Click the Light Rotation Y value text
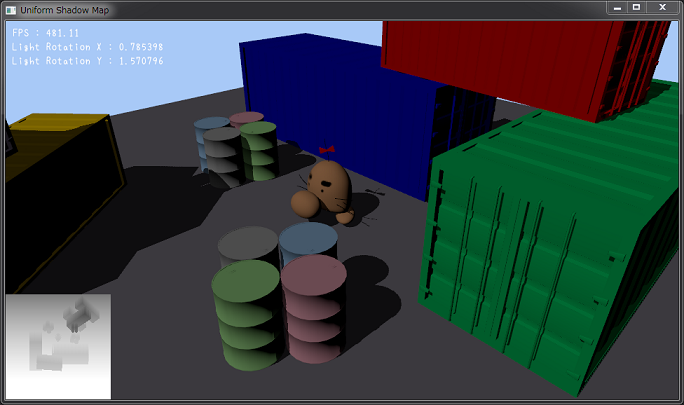 click(x=88, y=61)
